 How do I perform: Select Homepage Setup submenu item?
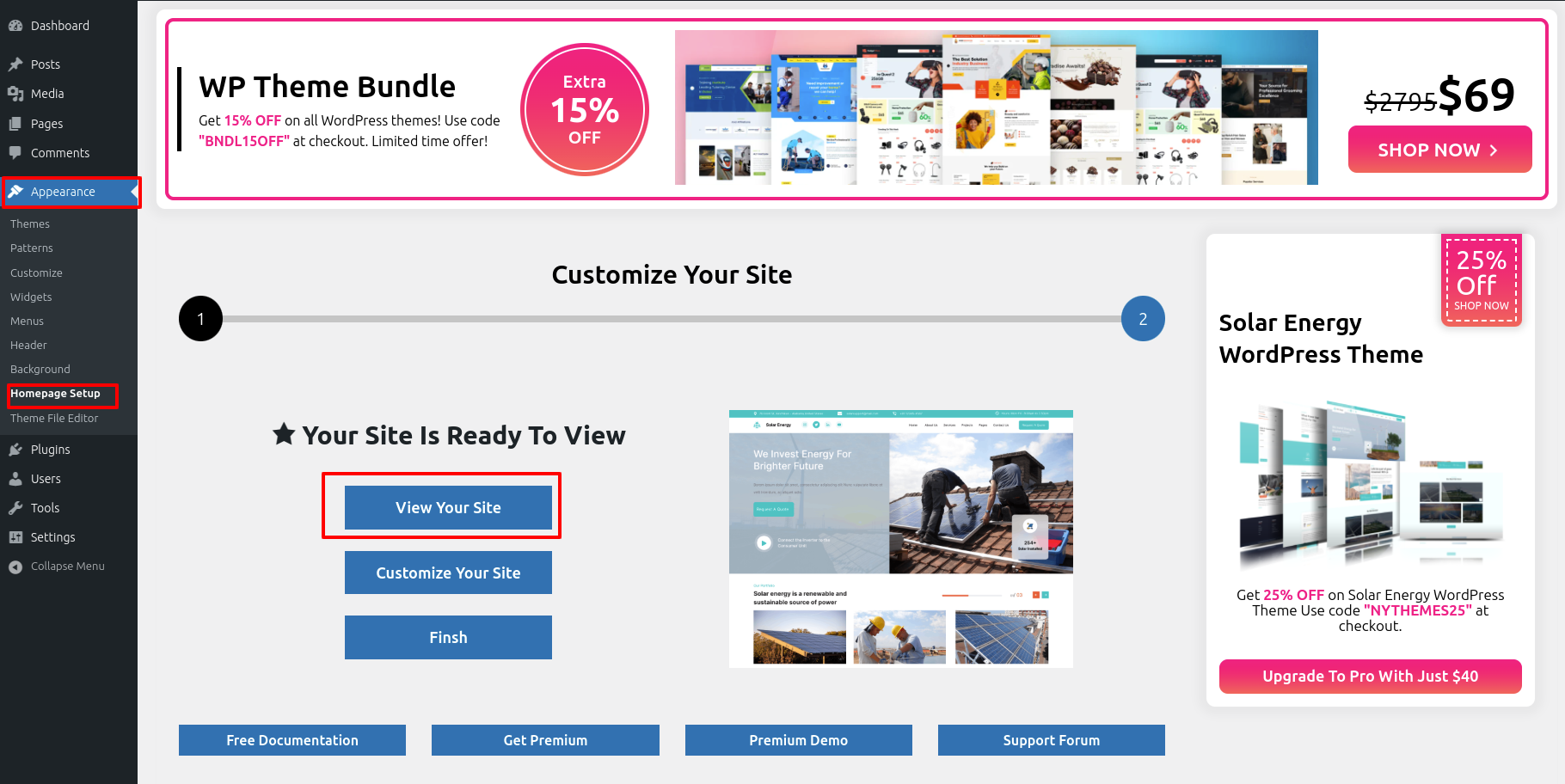[x=55, y=394]
